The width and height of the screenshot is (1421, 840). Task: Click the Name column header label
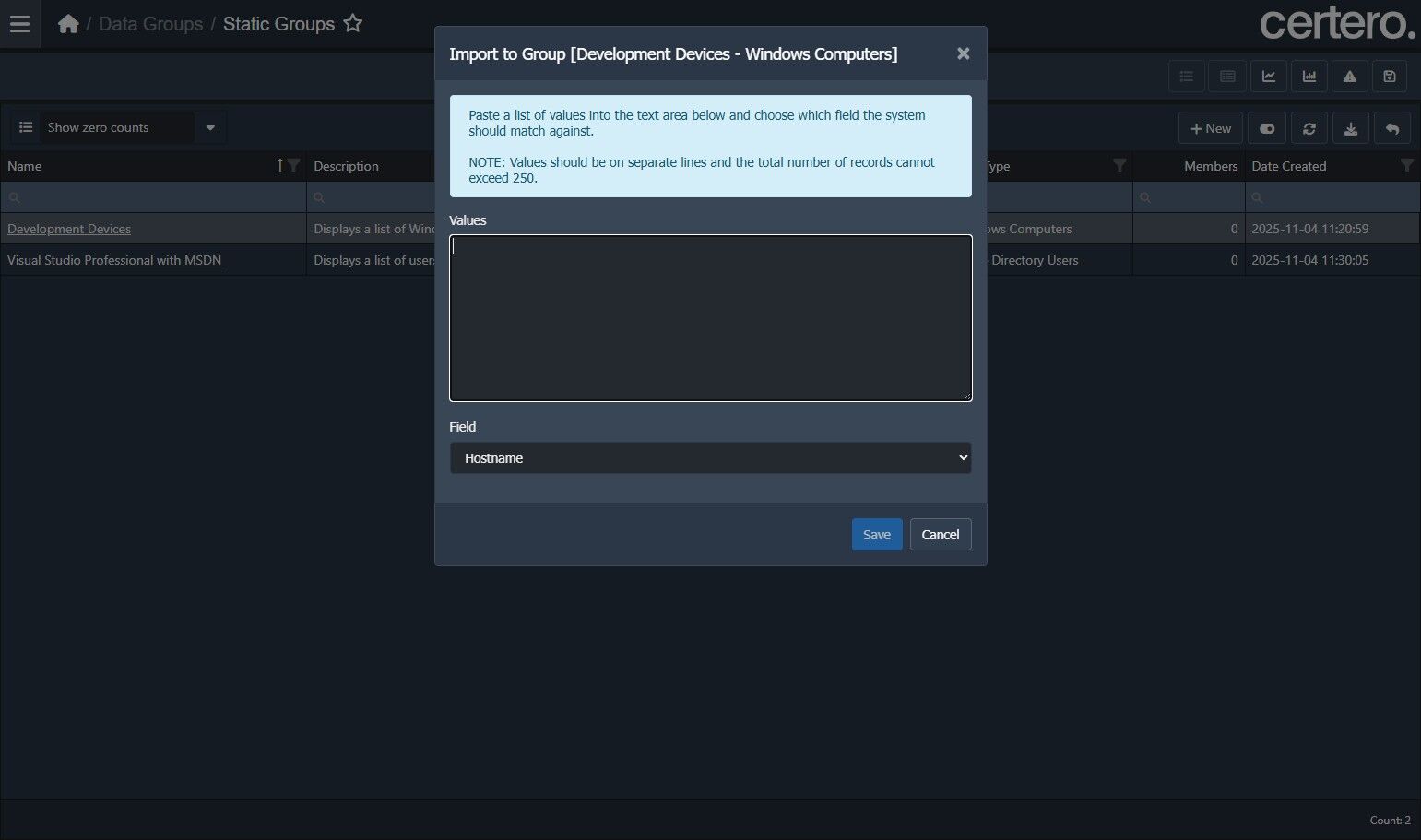click(25, 166)
